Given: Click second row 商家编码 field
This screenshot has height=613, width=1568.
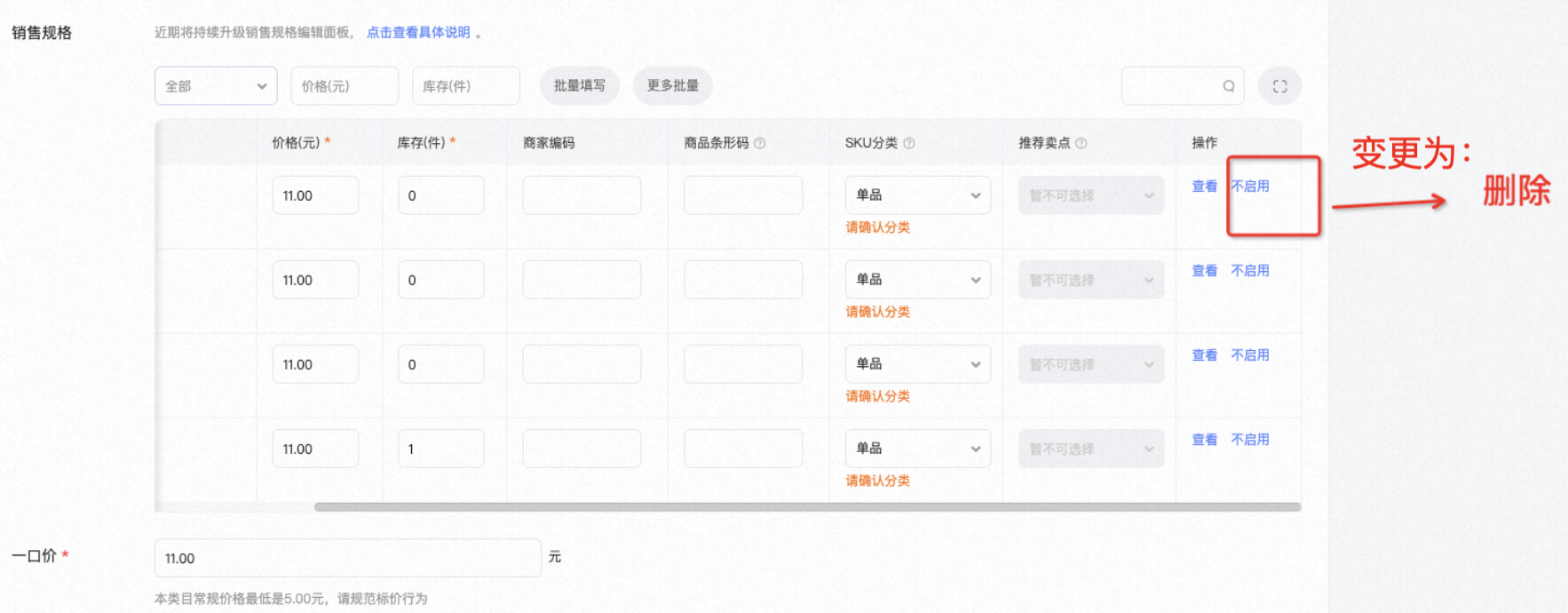Looking at the screenshot, I should 582,279.
